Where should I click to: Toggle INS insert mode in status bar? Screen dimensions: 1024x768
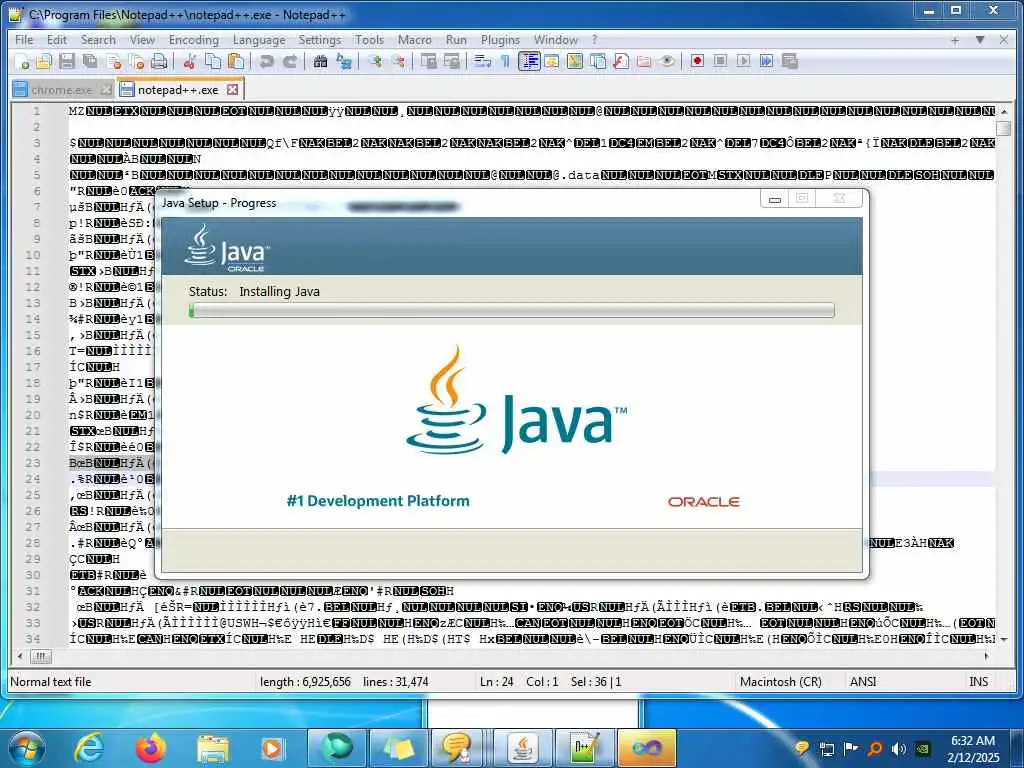coord(978,682)
